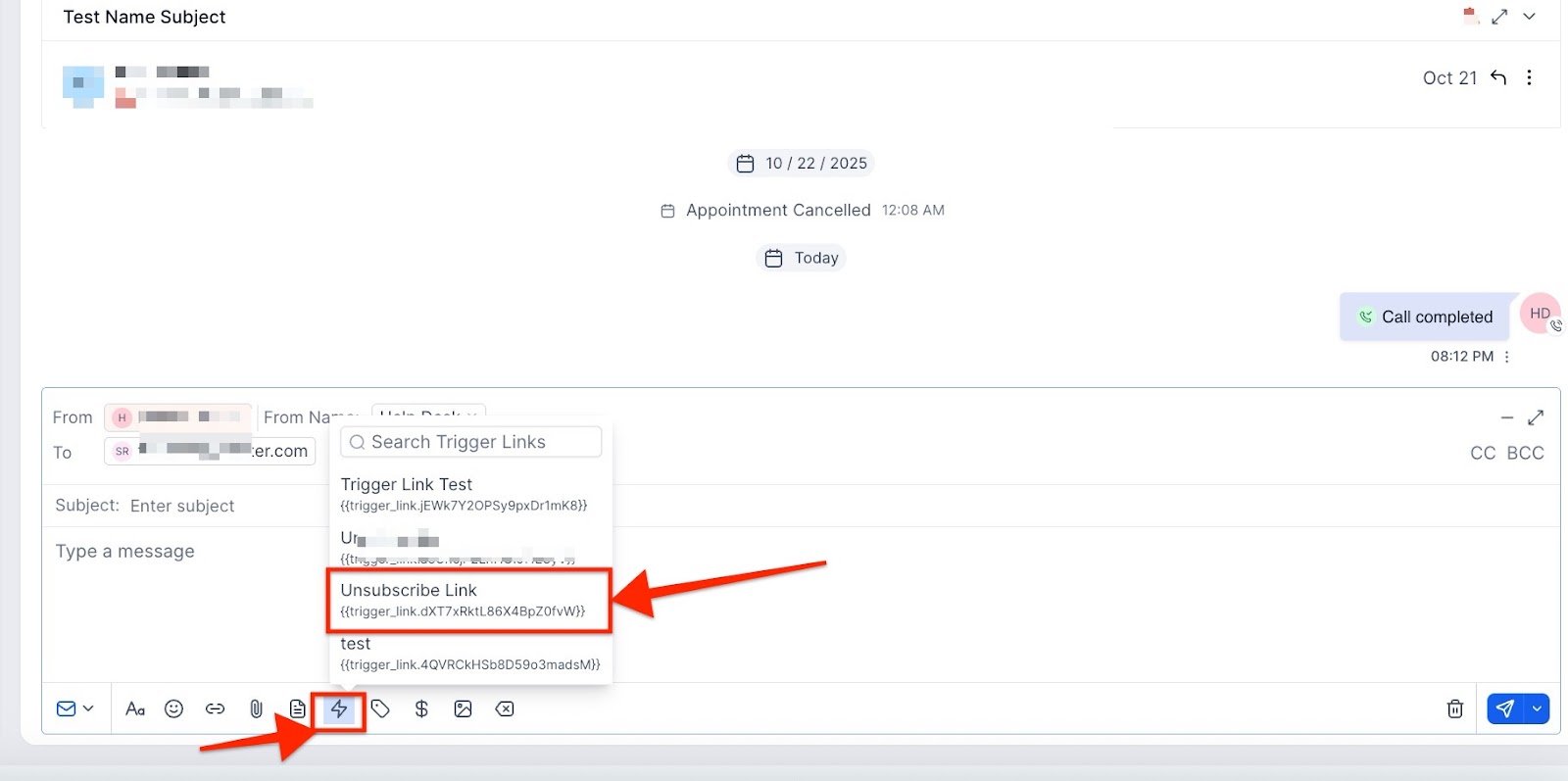Discard the draft with the trash icon
Viewport: 1568px width, 781px height.
[1455, 709]
